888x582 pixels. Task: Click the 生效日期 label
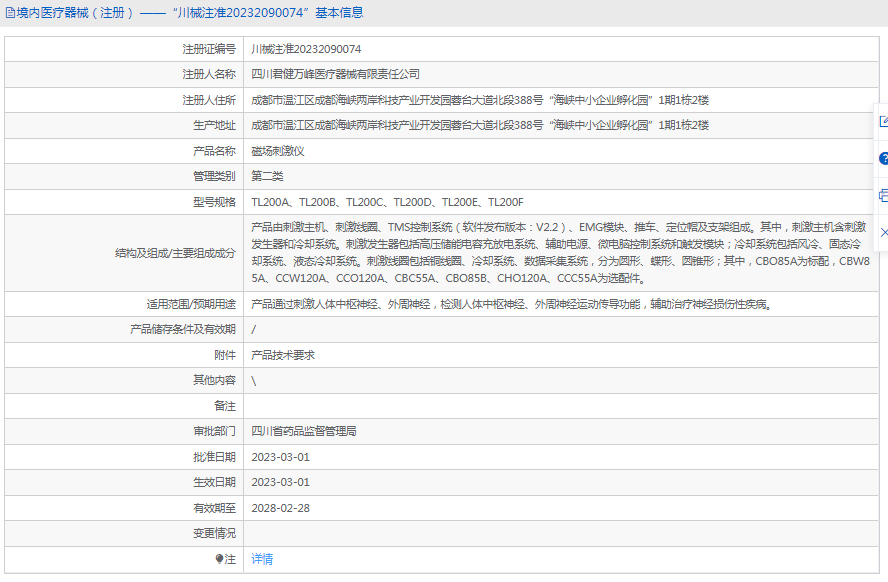[214, 482]
